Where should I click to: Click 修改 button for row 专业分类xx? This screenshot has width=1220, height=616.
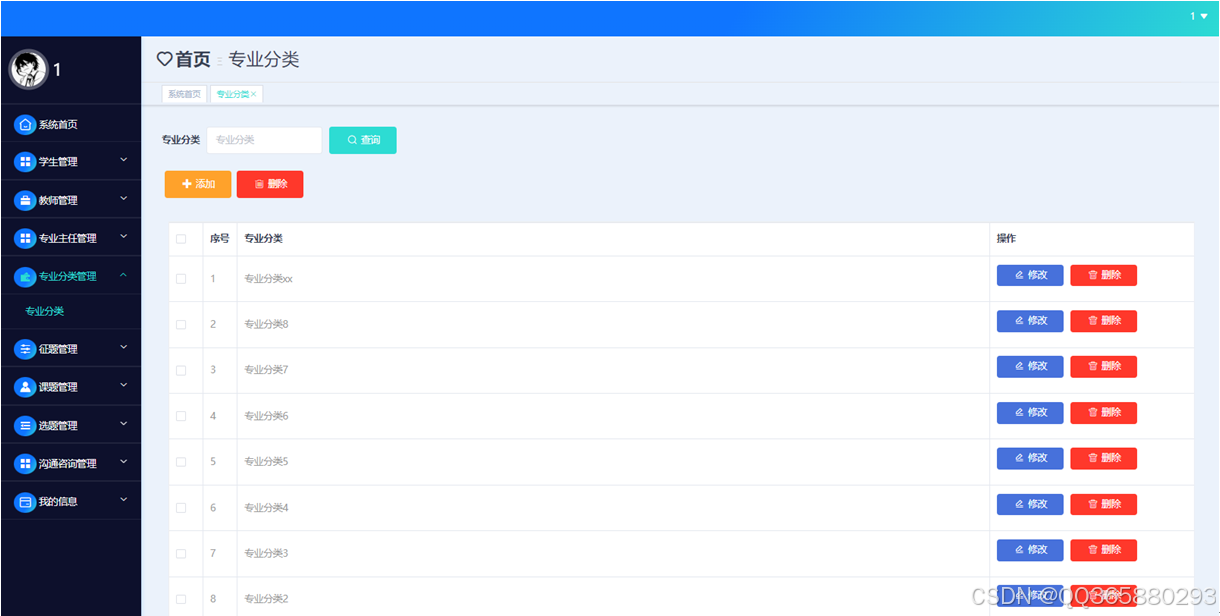tap(1030, 275)
